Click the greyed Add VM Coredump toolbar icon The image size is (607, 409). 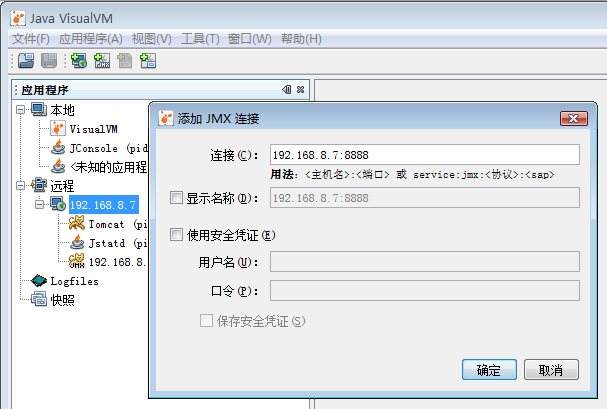coord(125,61)
